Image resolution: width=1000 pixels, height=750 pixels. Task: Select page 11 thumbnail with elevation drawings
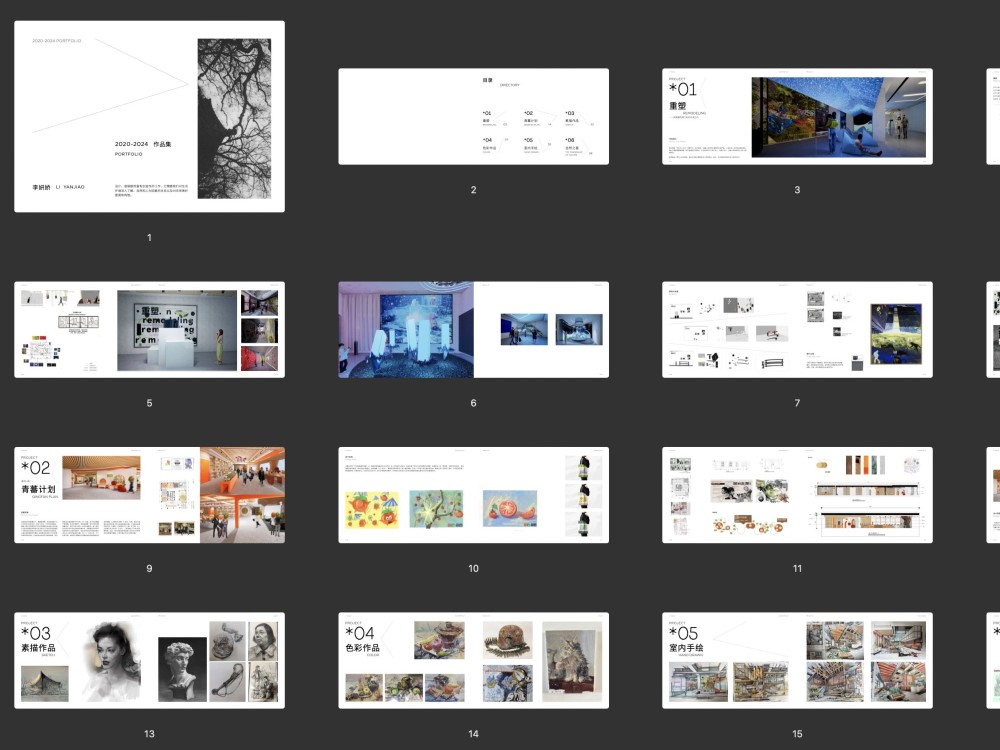pyautogui.click(x=797, y=495)
